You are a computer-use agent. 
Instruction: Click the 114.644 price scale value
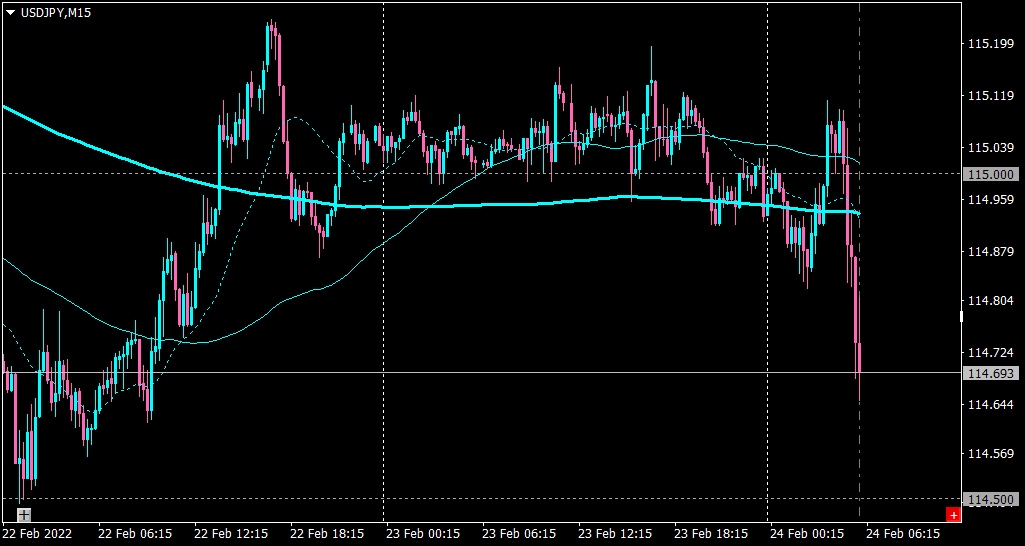pyautogui.click(x=990, y=404)
